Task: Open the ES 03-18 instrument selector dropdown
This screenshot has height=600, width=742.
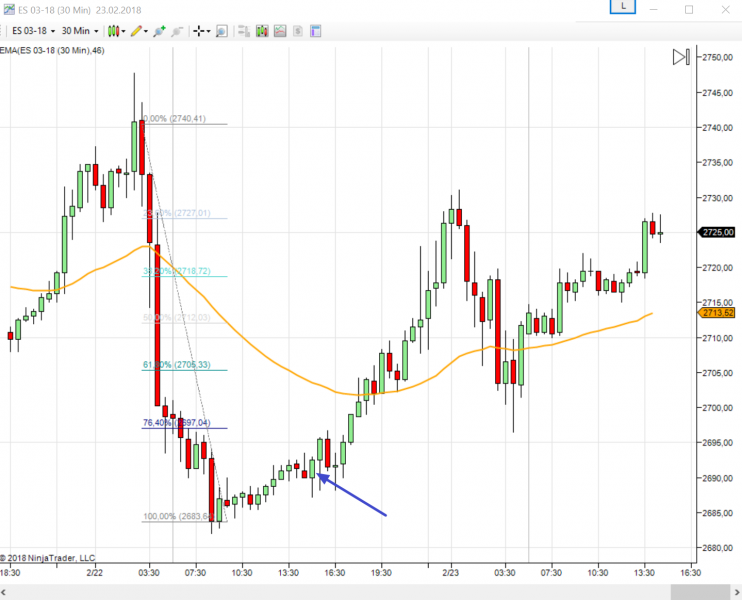Action: (33, 31)
